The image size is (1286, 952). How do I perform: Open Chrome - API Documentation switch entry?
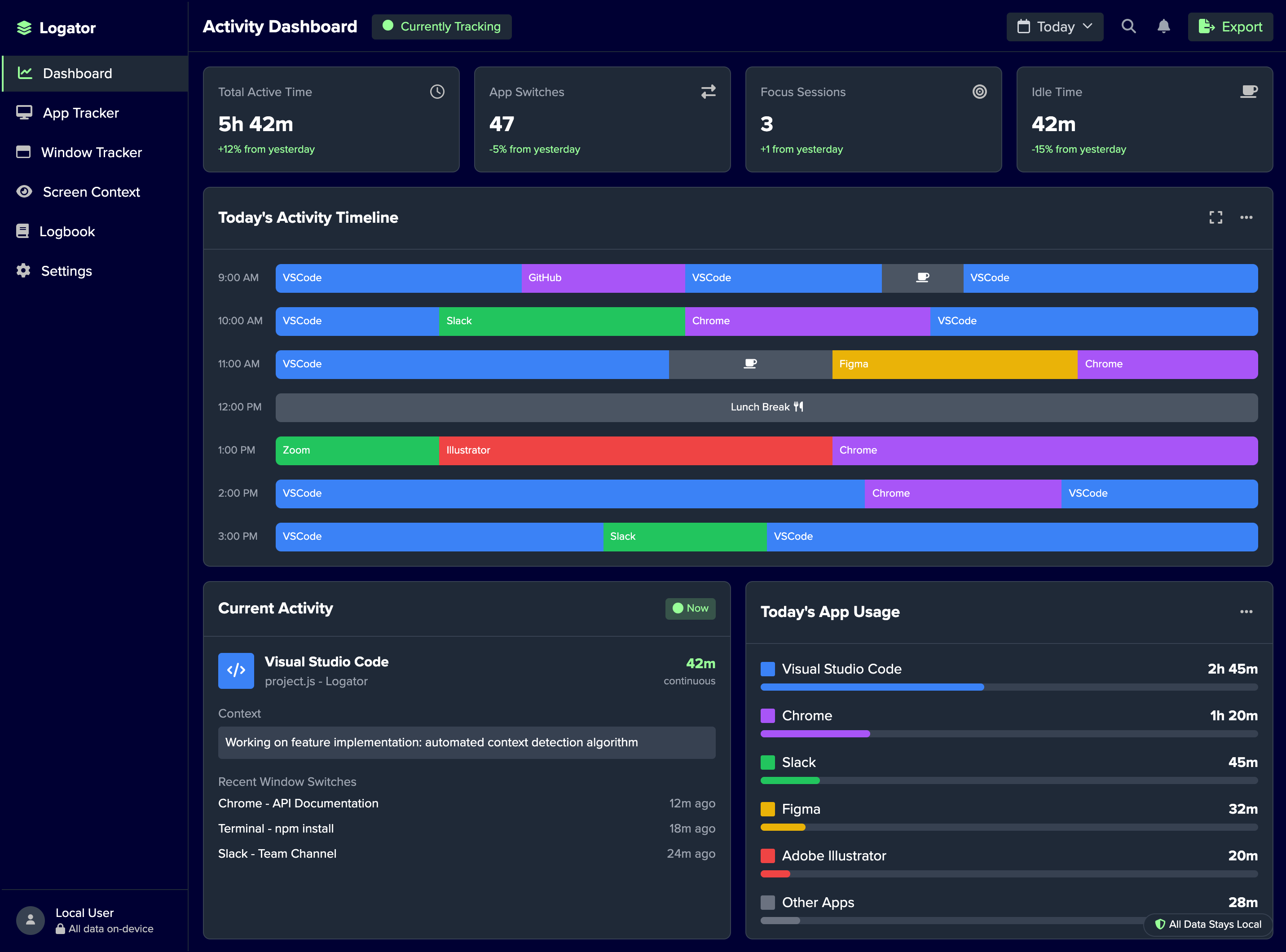click(467, 803)
